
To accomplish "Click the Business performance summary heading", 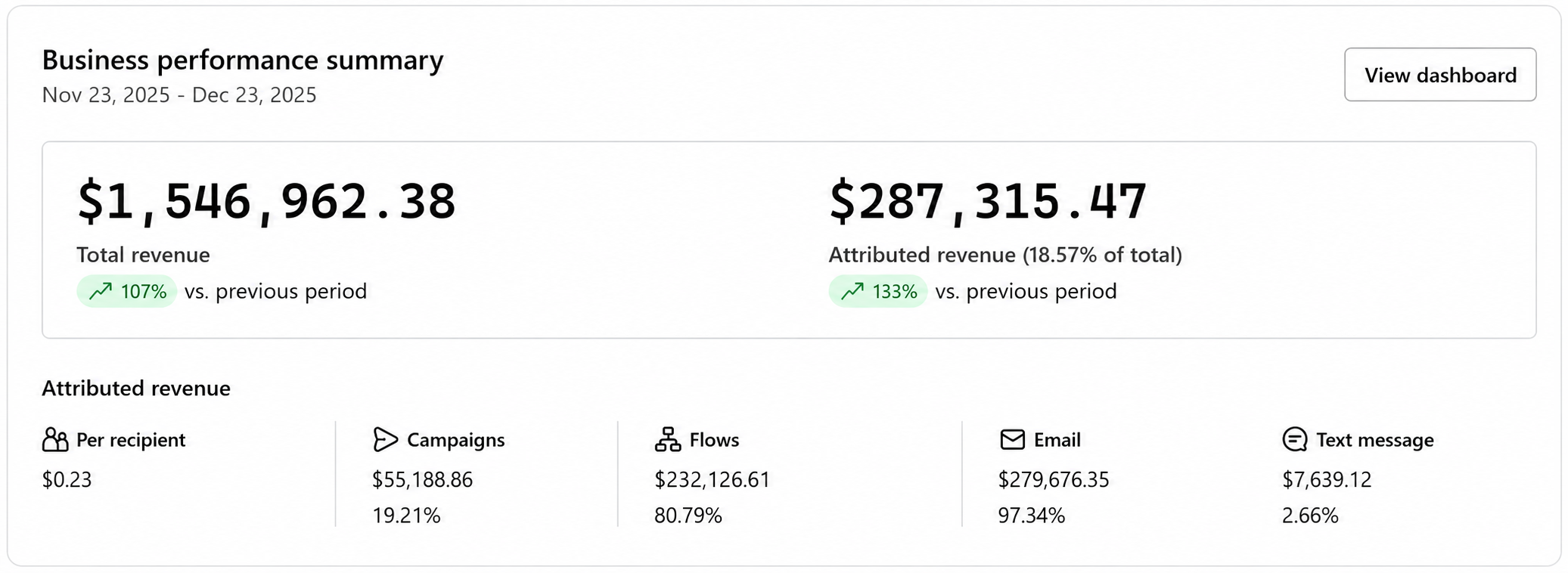I will click(243, 60).
